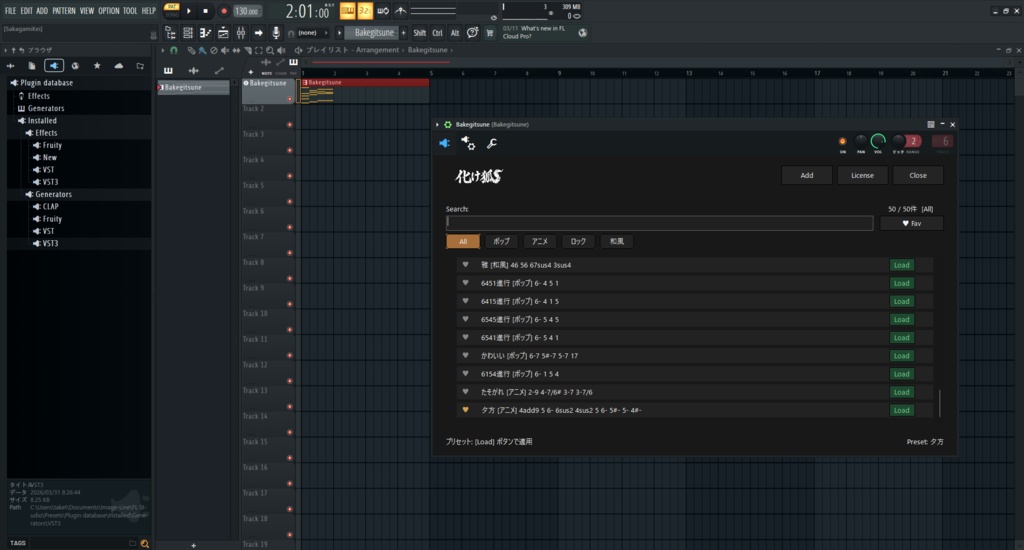Select the アニメ category tab

coord(539,241)
